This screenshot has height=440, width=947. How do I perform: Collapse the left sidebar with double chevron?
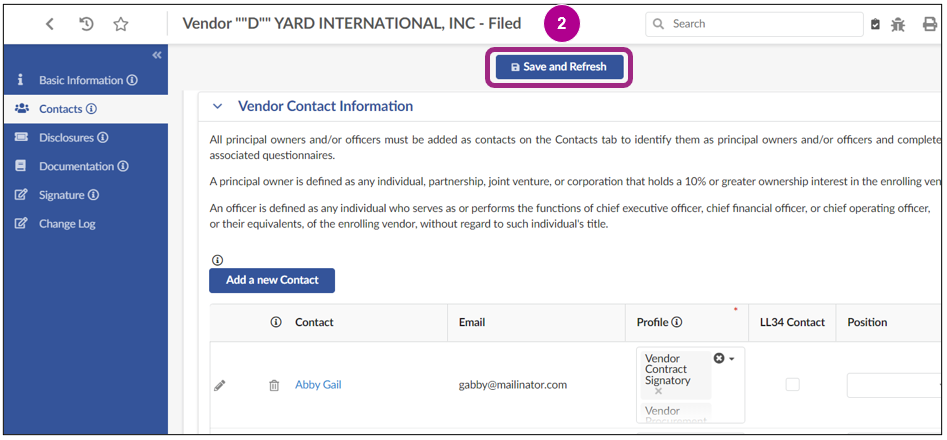157,55
